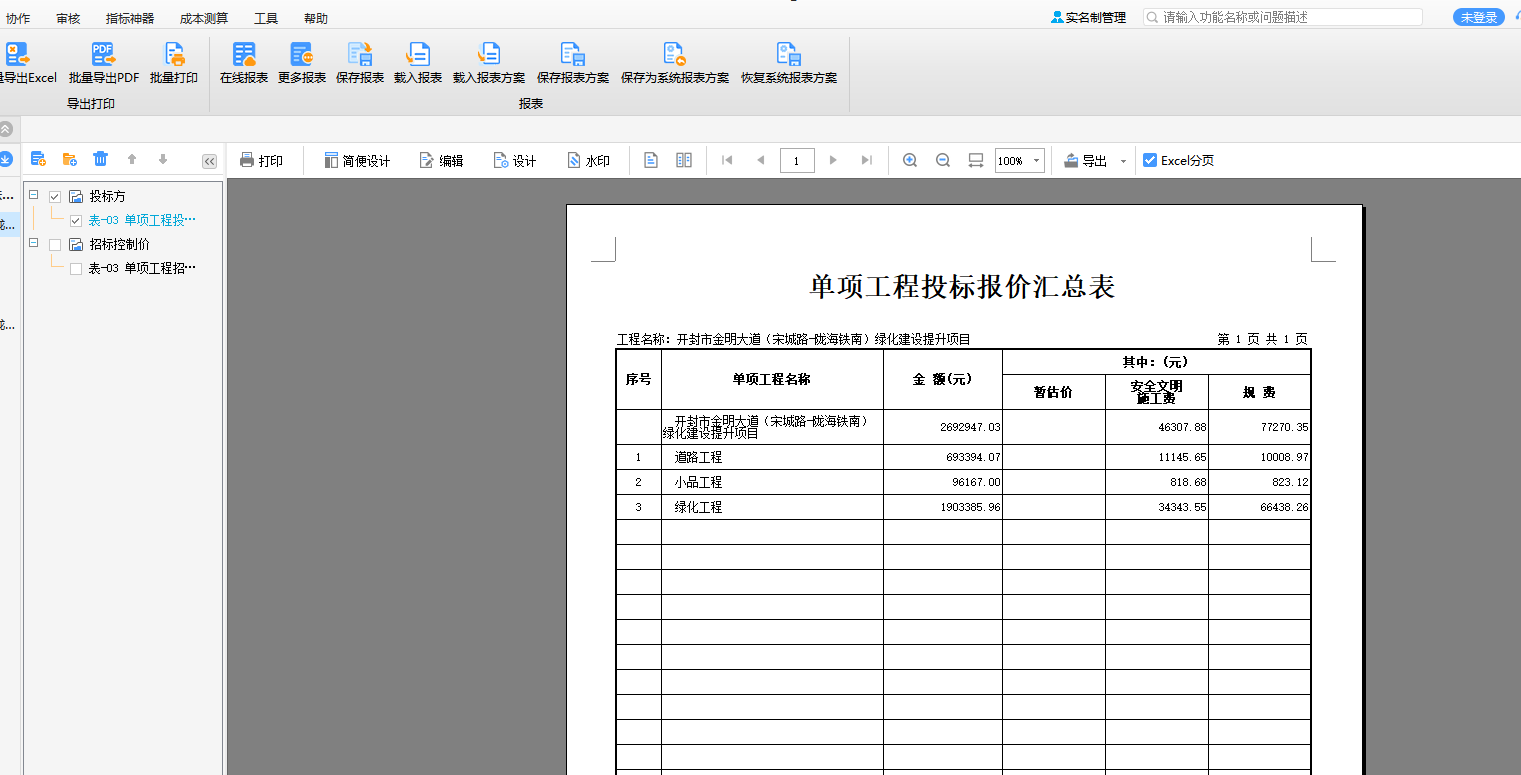Click the 2692947.03 amount cell
Viewport: 1521px width, 775px height.
click(x=943, y=427)
